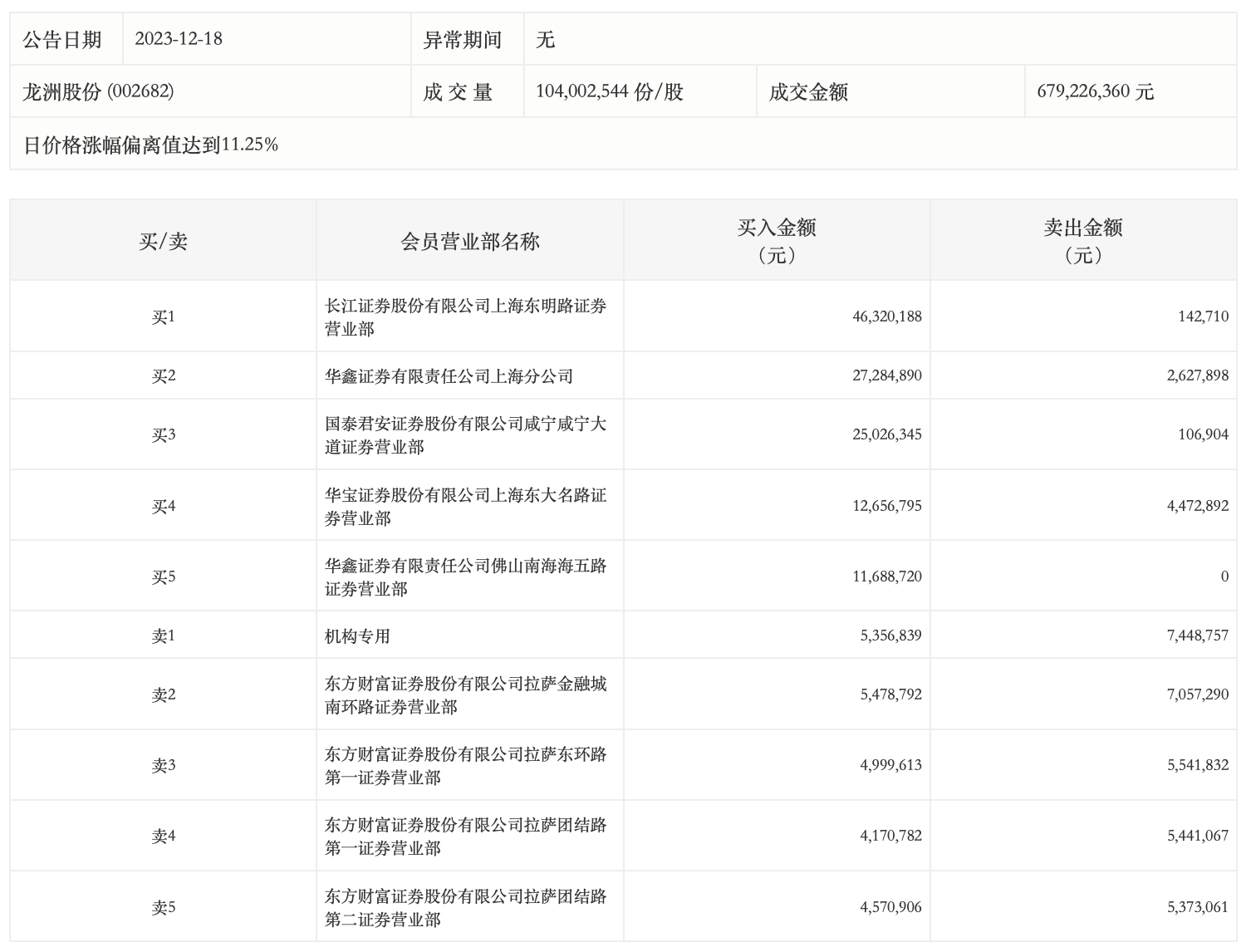
Task: Click the 机构专用 seat name
Action: (357, 636)
